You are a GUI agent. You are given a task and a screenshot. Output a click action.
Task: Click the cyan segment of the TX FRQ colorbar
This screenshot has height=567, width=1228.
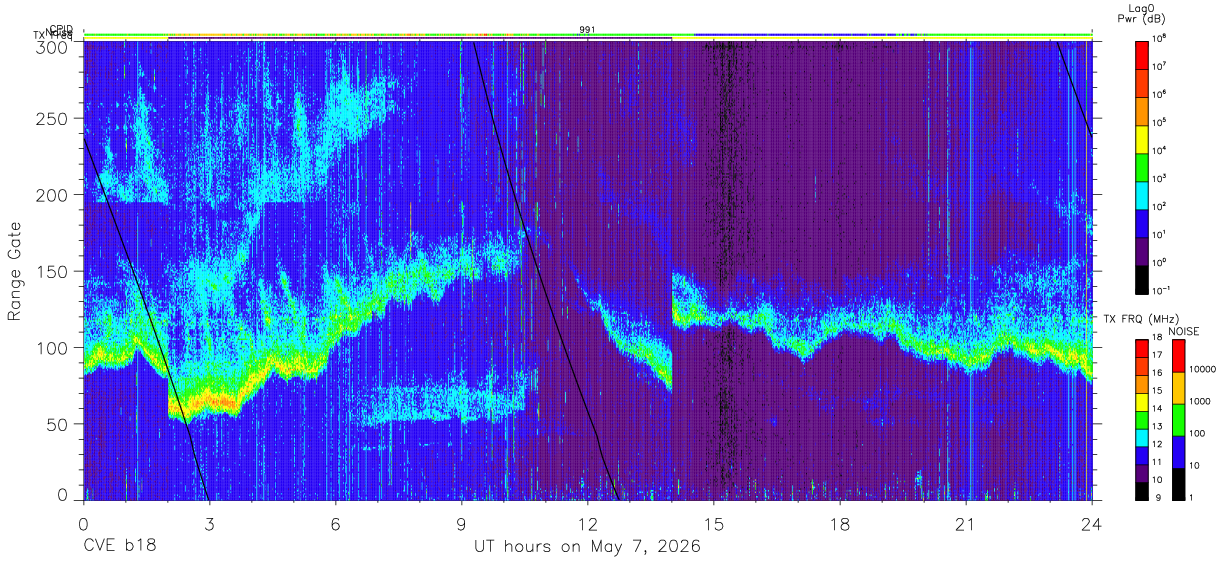tap(1143, 437)
